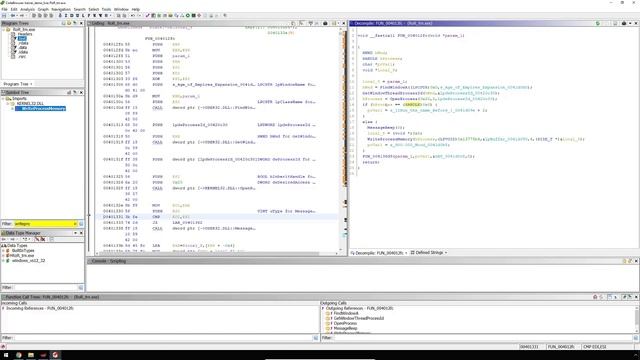Select OpenProcess in Outgoing Calls
Viewport: 640px width, 360px height.
(345, 323)
